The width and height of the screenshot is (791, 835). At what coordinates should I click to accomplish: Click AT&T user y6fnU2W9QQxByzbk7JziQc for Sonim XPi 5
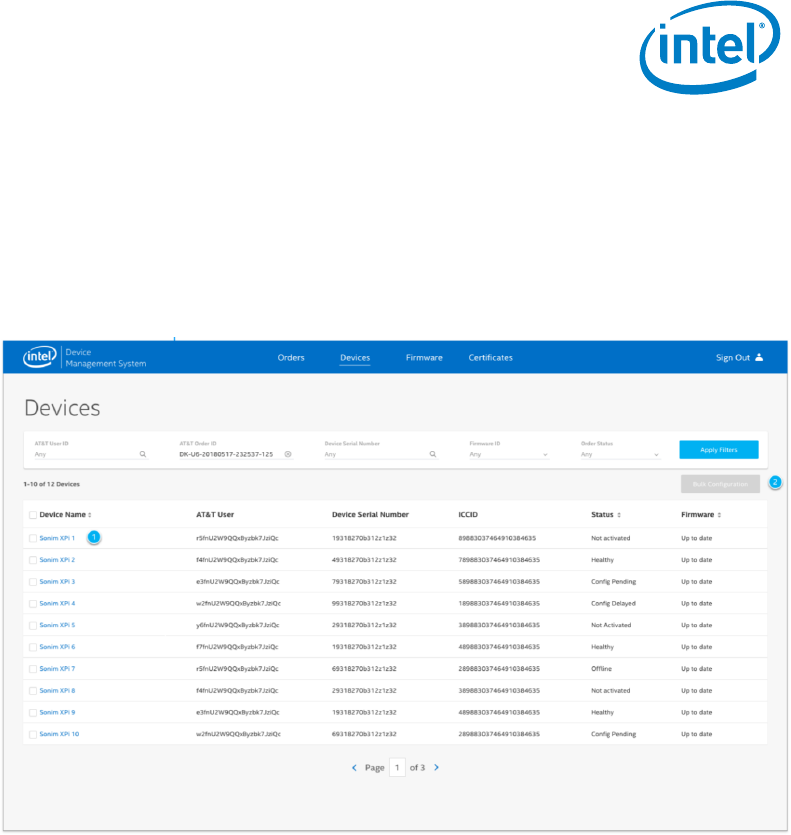tap(238, 625)
